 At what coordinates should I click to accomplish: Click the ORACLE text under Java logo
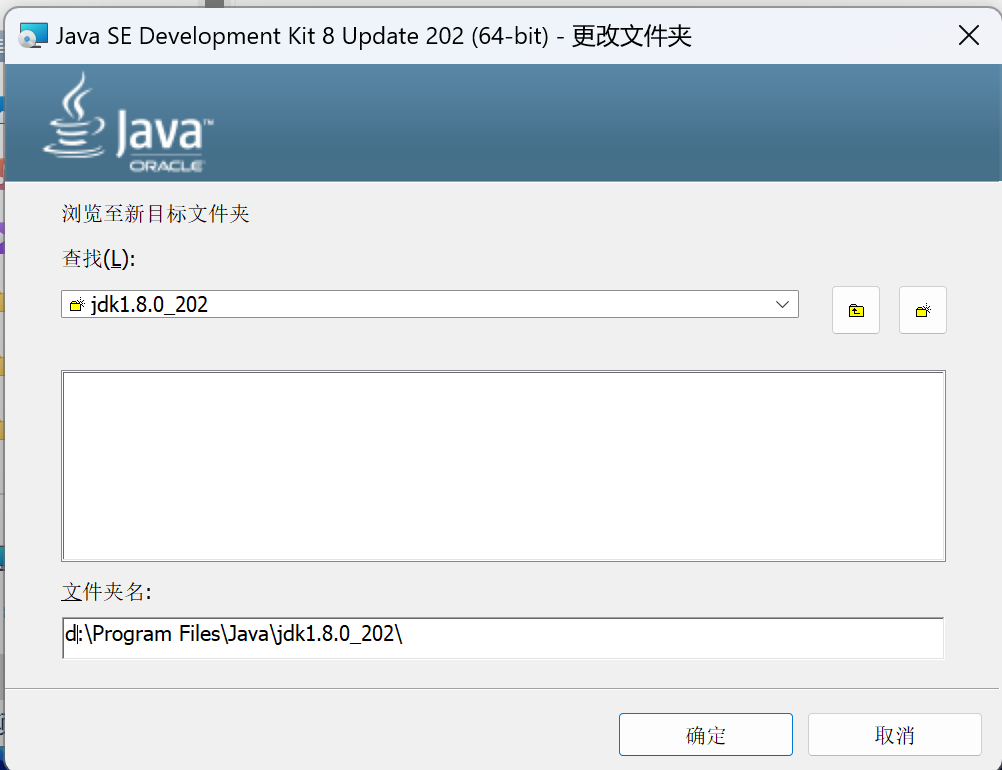tap(167, 166)
